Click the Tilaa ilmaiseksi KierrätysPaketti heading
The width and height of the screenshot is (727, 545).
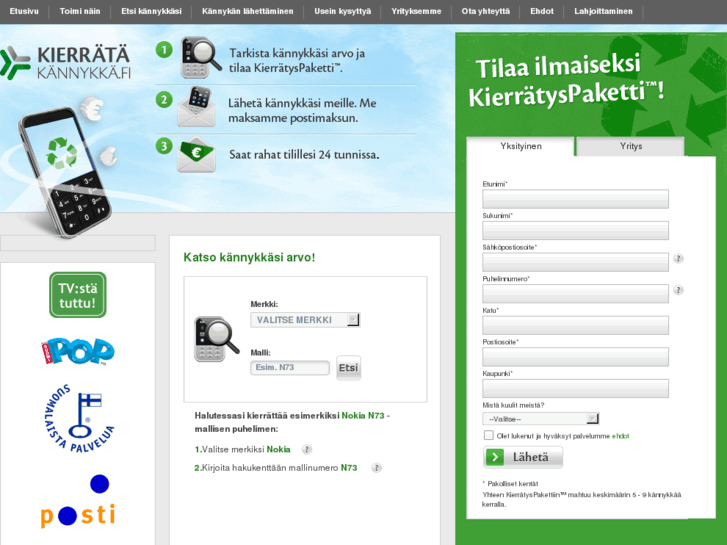(566, 81)
